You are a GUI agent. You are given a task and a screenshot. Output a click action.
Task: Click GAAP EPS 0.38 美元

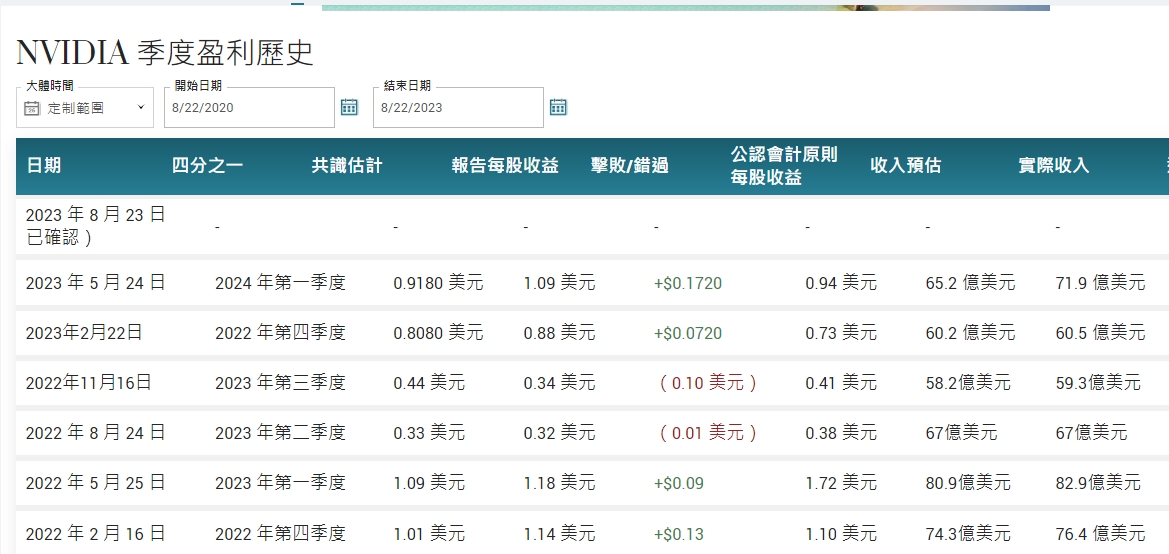[841, 433]
